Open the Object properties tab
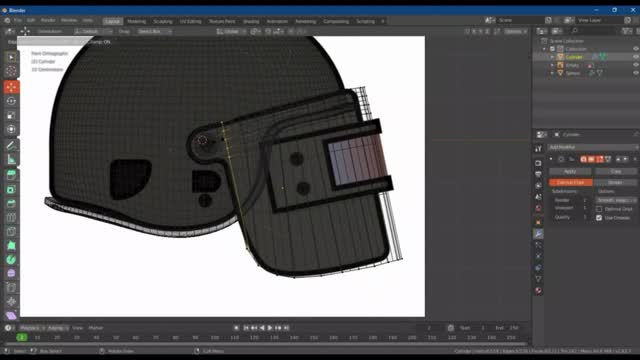Image resolution: width=640 pixels, height=360 pixels. click(x=538, y=222)
